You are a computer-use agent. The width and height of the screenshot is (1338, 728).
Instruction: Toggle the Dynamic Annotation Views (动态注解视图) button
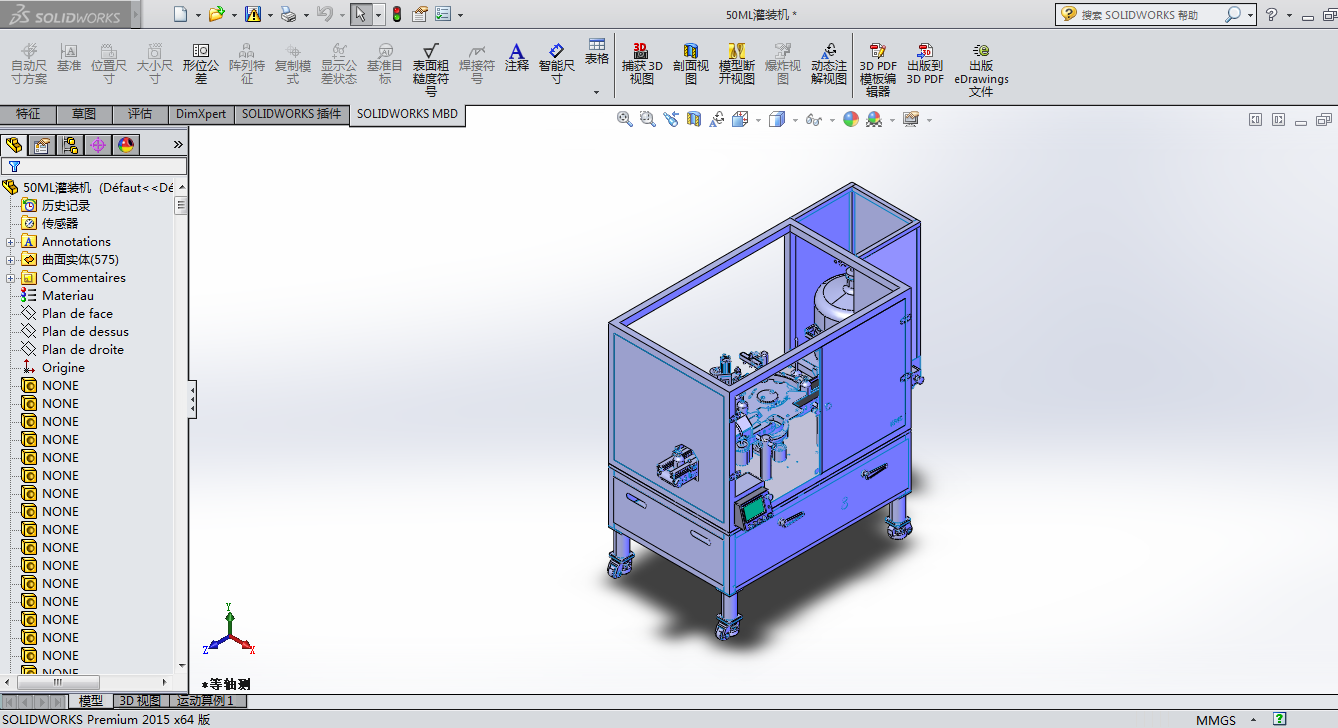pos(828,63)
